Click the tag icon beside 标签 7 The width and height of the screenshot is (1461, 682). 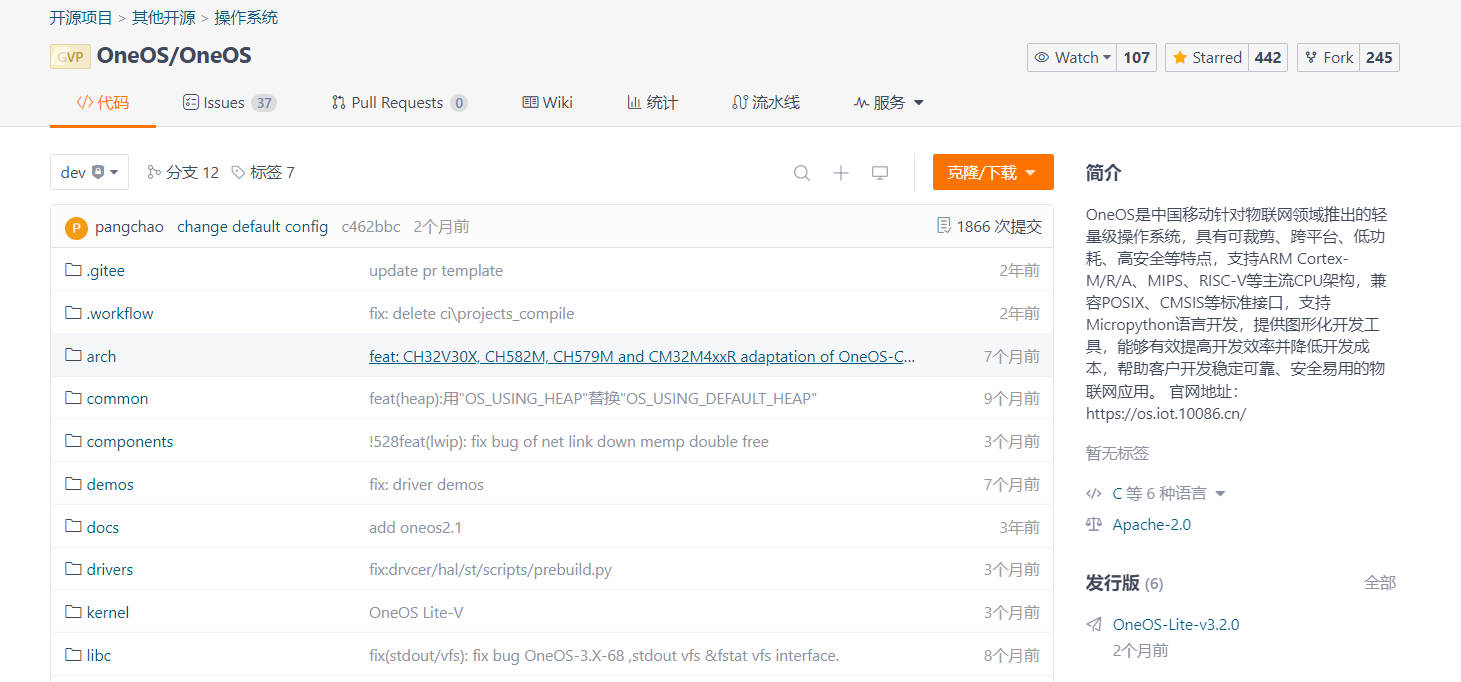[x=238, y=172]
